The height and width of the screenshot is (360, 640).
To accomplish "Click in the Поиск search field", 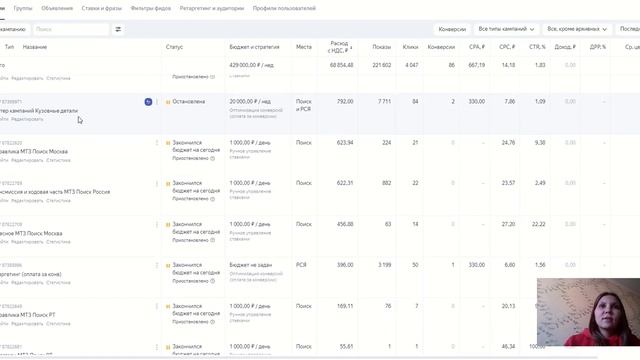I will click(x=71, y=29).
